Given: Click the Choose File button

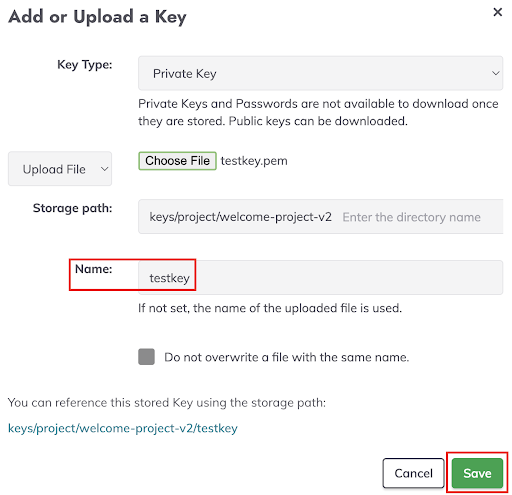Looking at the screenshot, I should click(177, 161).
